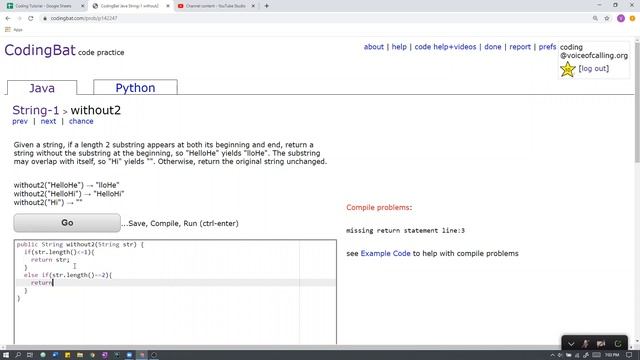The height and width of the screenshot is (360, 640).
Task: Click the lock icon in address bar
Action: point(45,18)
